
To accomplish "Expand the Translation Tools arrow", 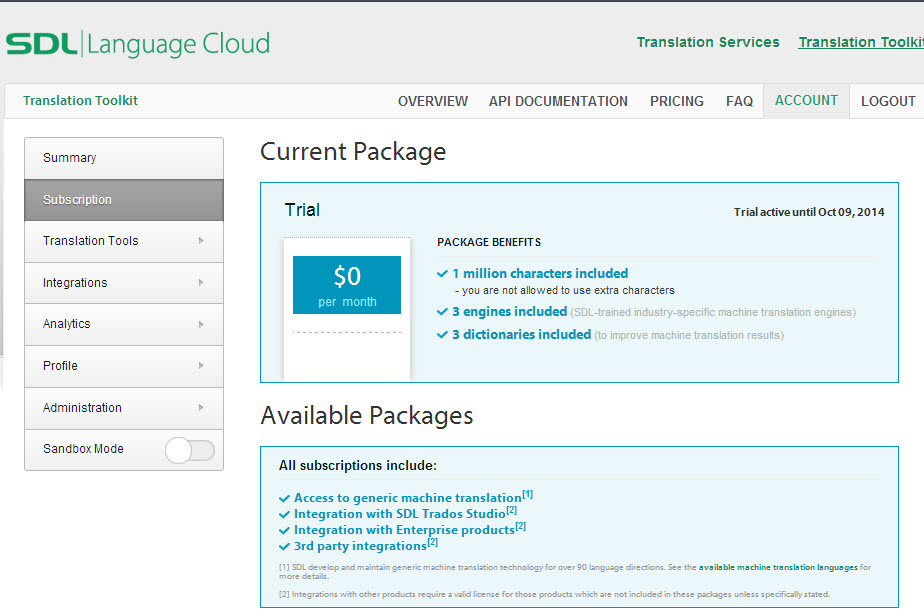I will click(x=201, y=241).
